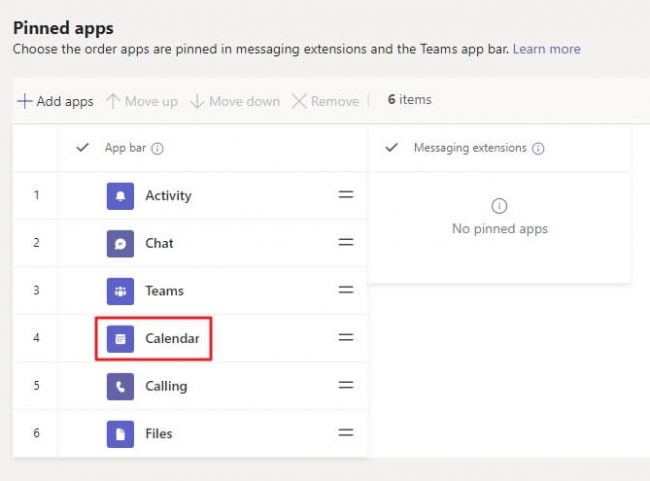Click the Move down button
Viewport: 650px width, 481px height.
[235, 101]
